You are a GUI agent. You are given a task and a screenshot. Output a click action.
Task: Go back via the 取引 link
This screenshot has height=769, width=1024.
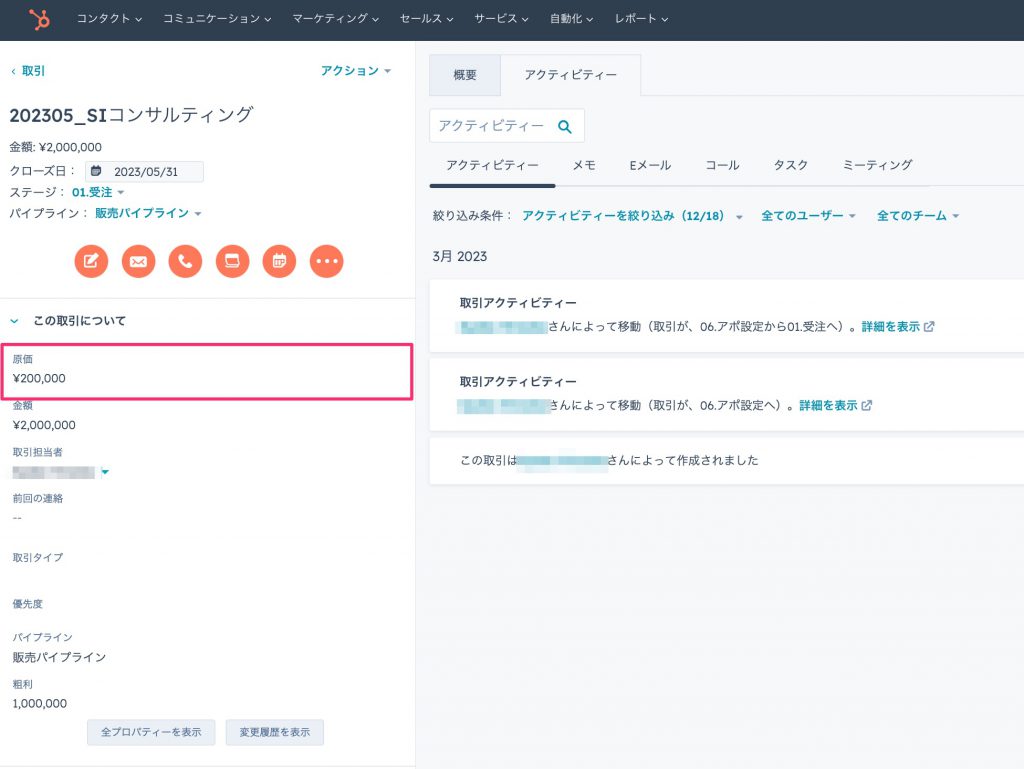(28, 71)
